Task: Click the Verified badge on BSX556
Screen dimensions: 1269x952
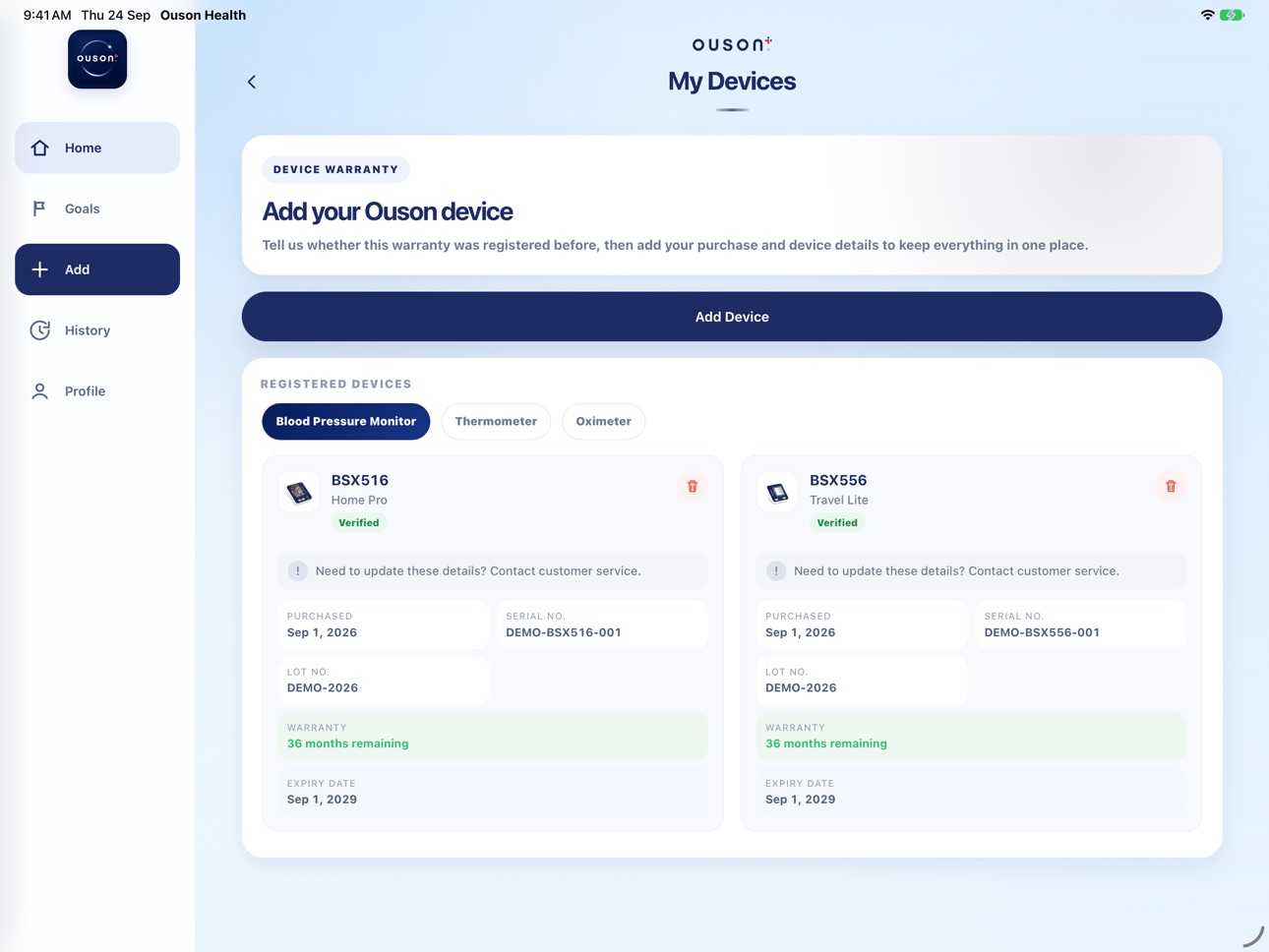Action: coord(837,523)
